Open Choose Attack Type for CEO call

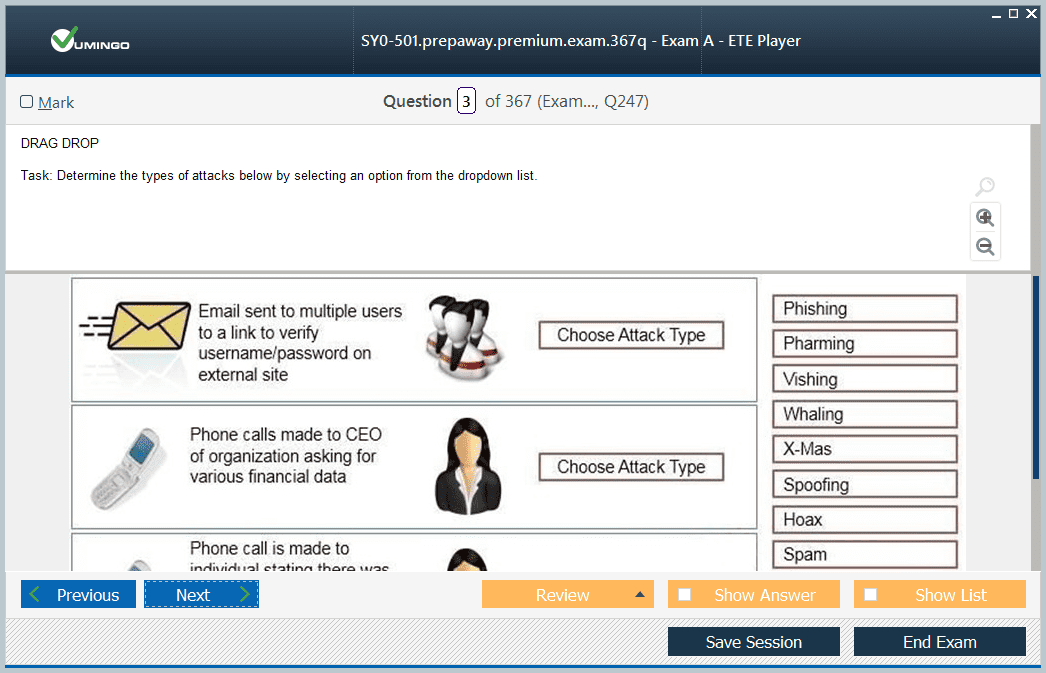tap(631, 467)
